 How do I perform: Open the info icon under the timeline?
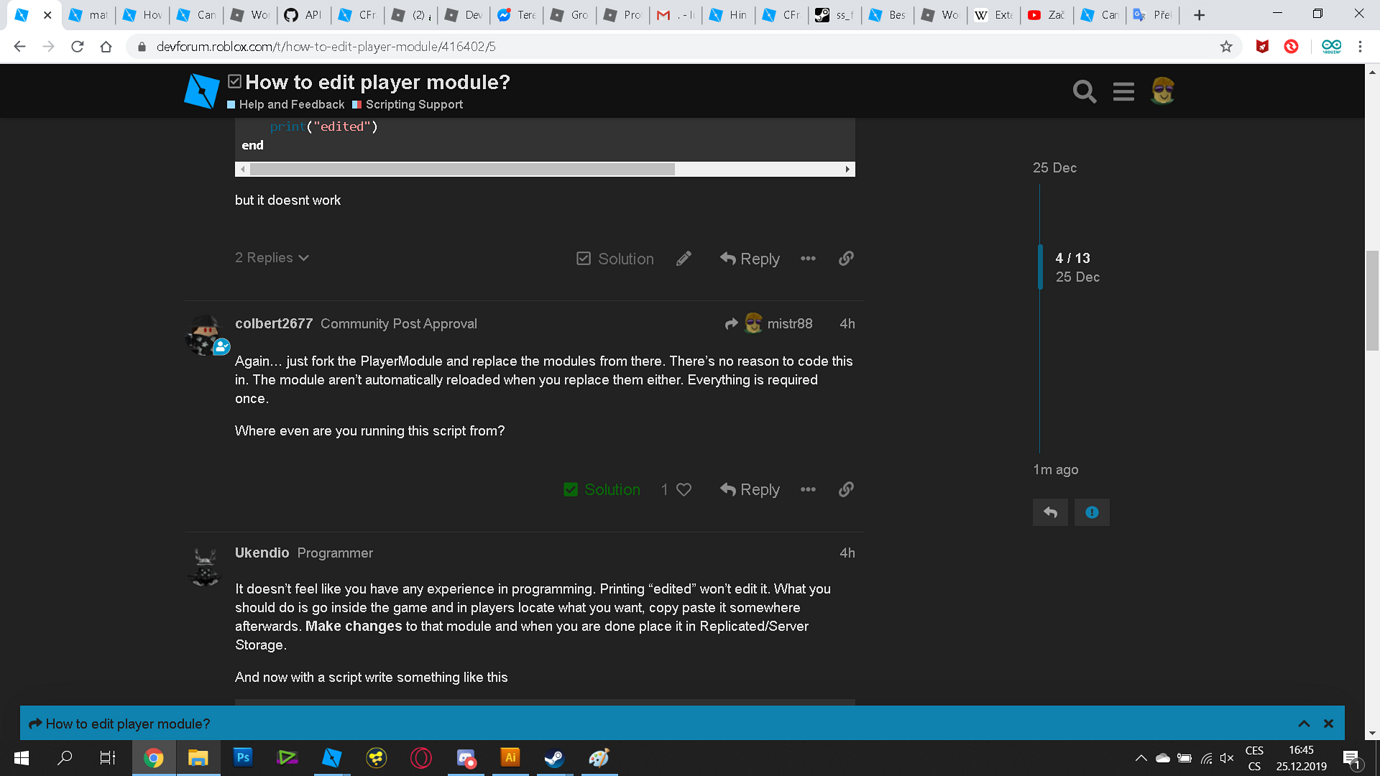[1092, 512]
